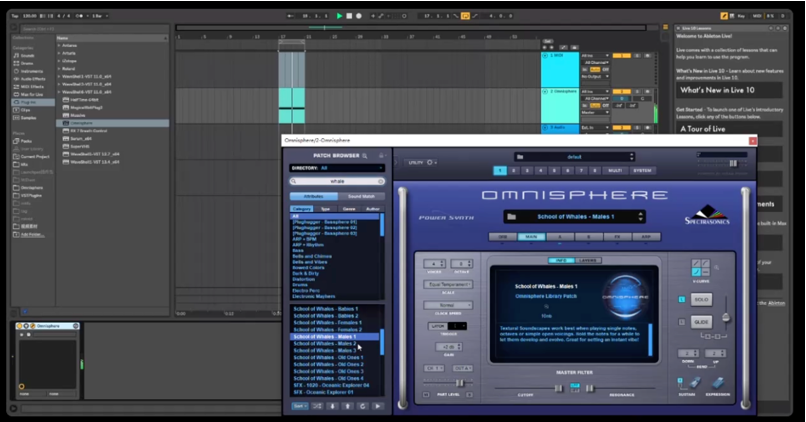Select the Bells and Vibes category
Screen dimensions: 806x422
point(310,262)
